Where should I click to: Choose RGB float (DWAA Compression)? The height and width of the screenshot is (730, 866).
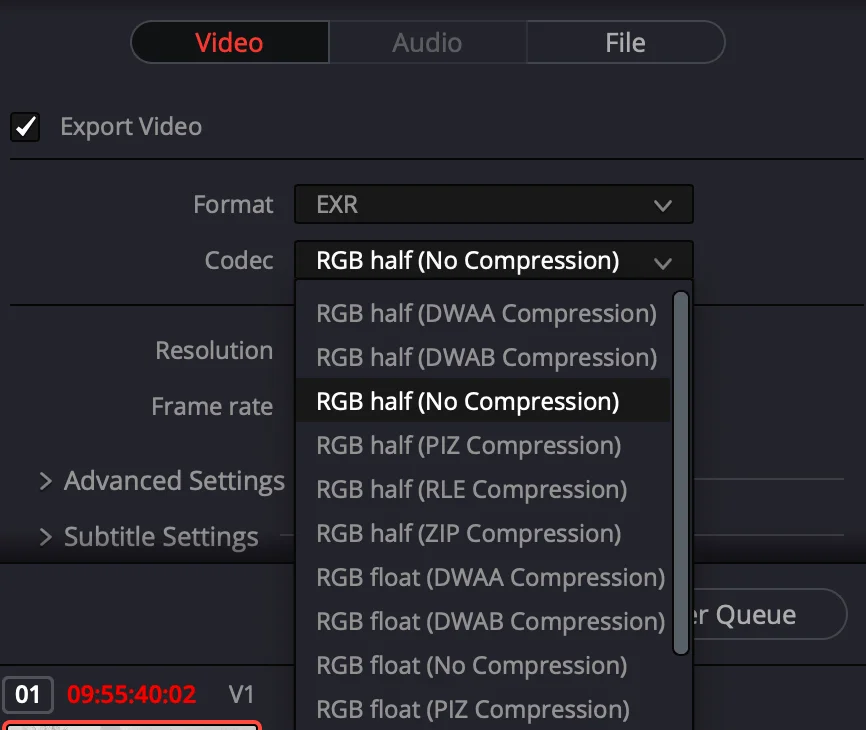(x=490, y=578)
